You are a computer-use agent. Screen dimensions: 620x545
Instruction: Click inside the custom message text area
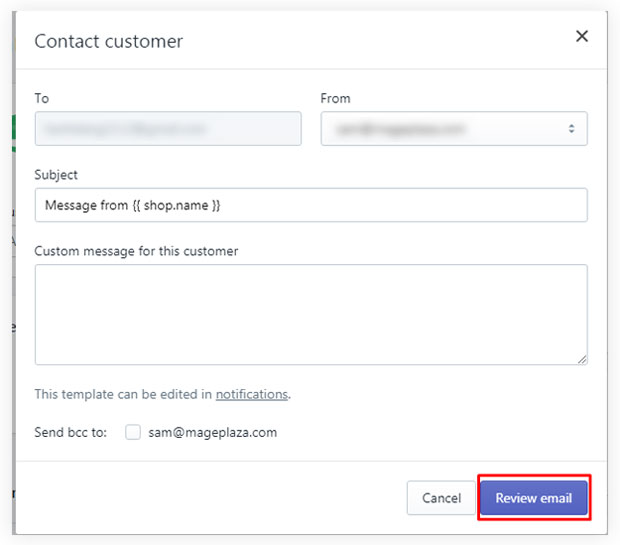pyautogui.click(x=310, y=314)
